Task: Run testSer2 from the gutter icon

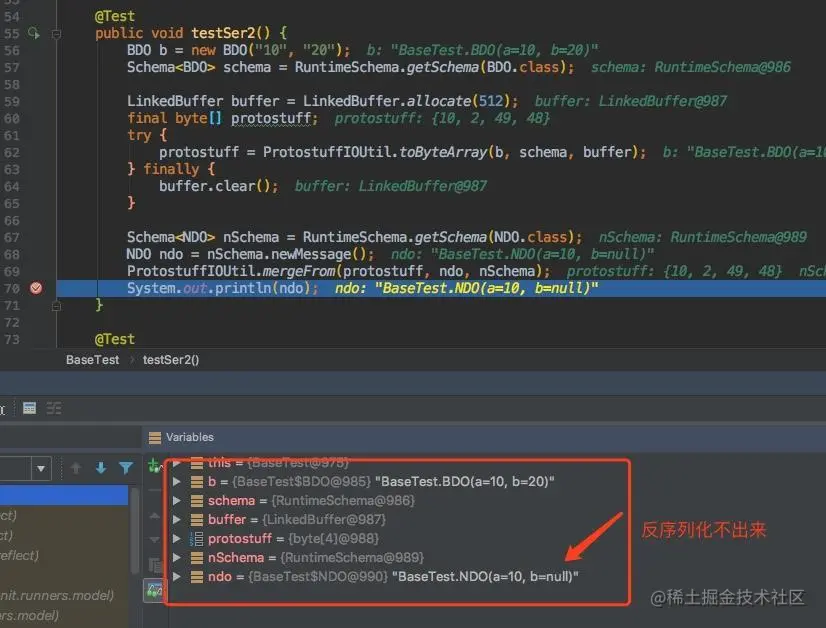Action: coord(34,33)
